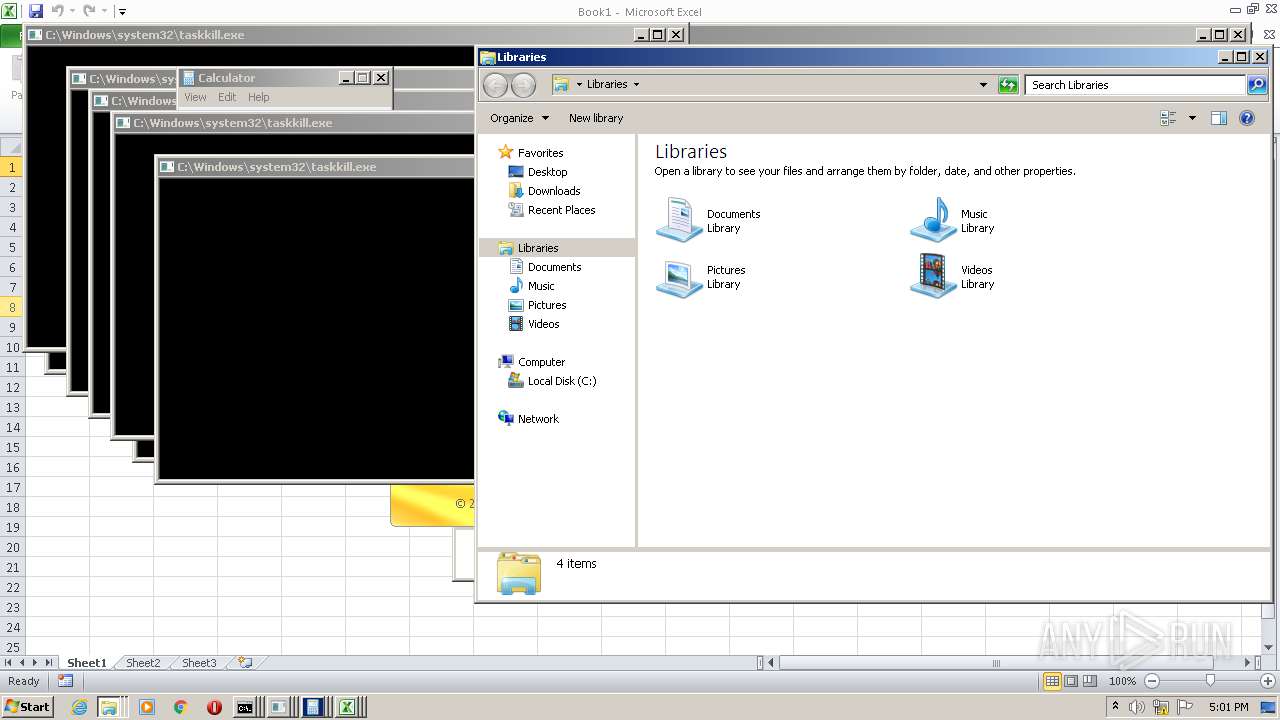Screen dimensions: 1280x720
Task: Click the command prompt taskbar icon
Action: [245, 707]
